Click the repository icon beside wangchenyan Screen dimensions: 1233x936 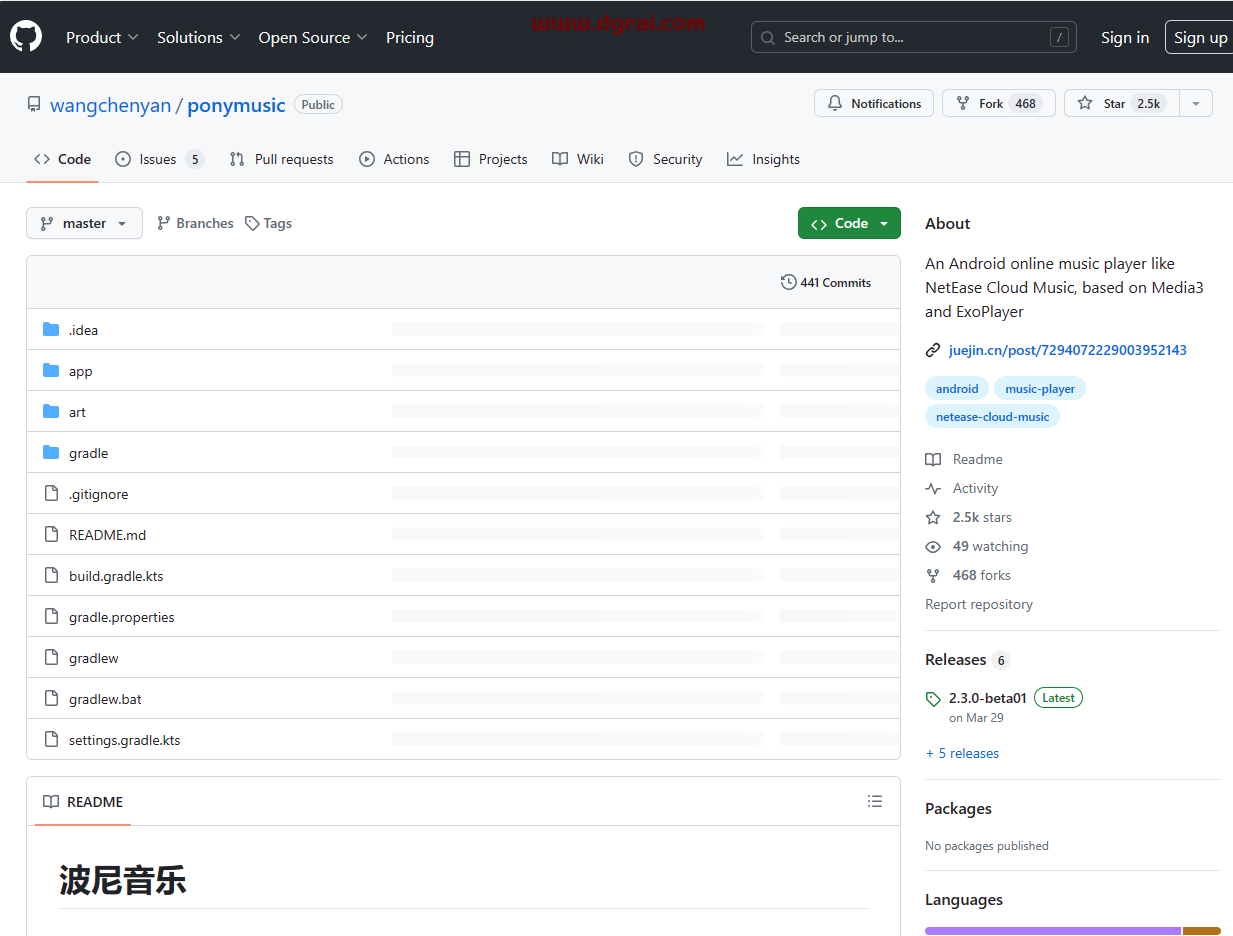click(x=34, y=105)
